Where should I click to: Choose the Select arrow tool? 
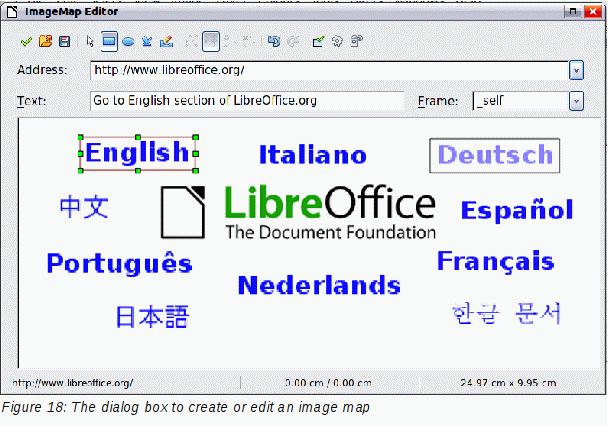pyautogui.click(x=90, y=41)
